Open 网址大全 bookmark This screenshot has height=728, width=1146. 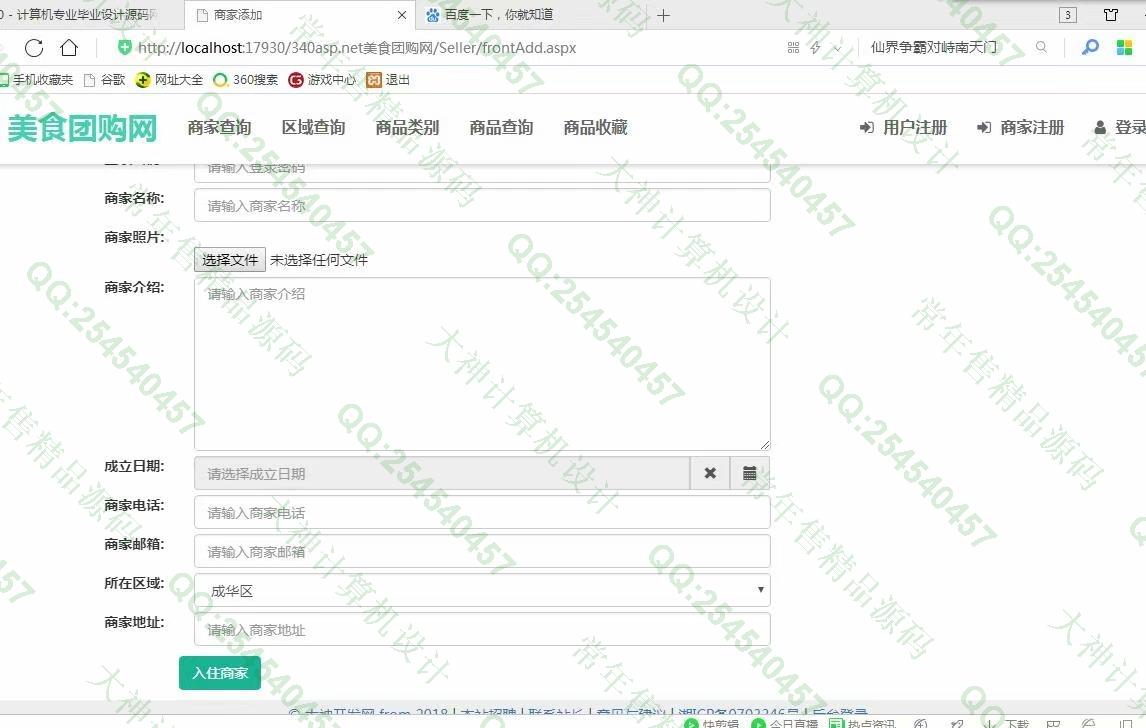[170, 80]
